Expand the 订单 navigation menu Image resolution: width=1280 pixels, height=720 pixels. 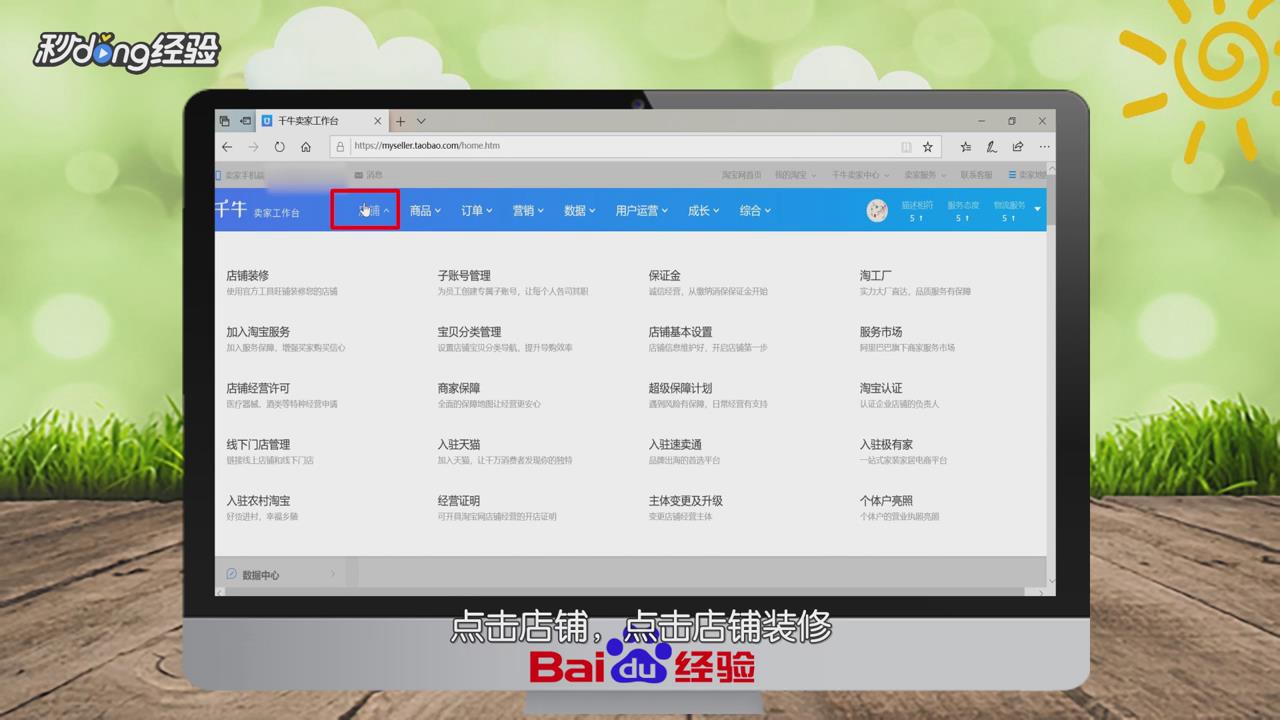point(476,210)
